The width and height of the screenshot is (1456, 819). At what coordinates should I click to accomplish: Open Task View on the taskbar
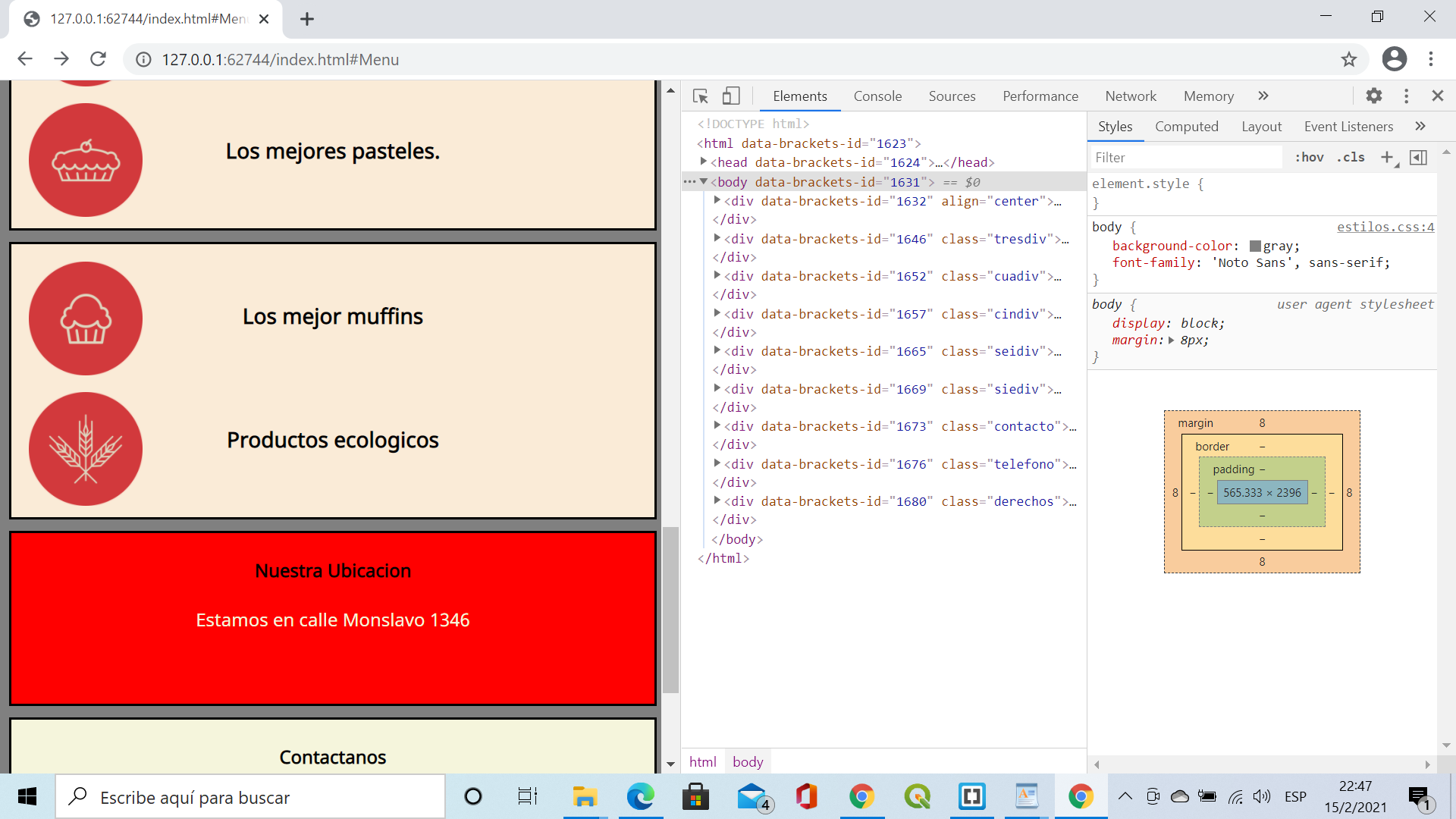[x=527, y=796]
